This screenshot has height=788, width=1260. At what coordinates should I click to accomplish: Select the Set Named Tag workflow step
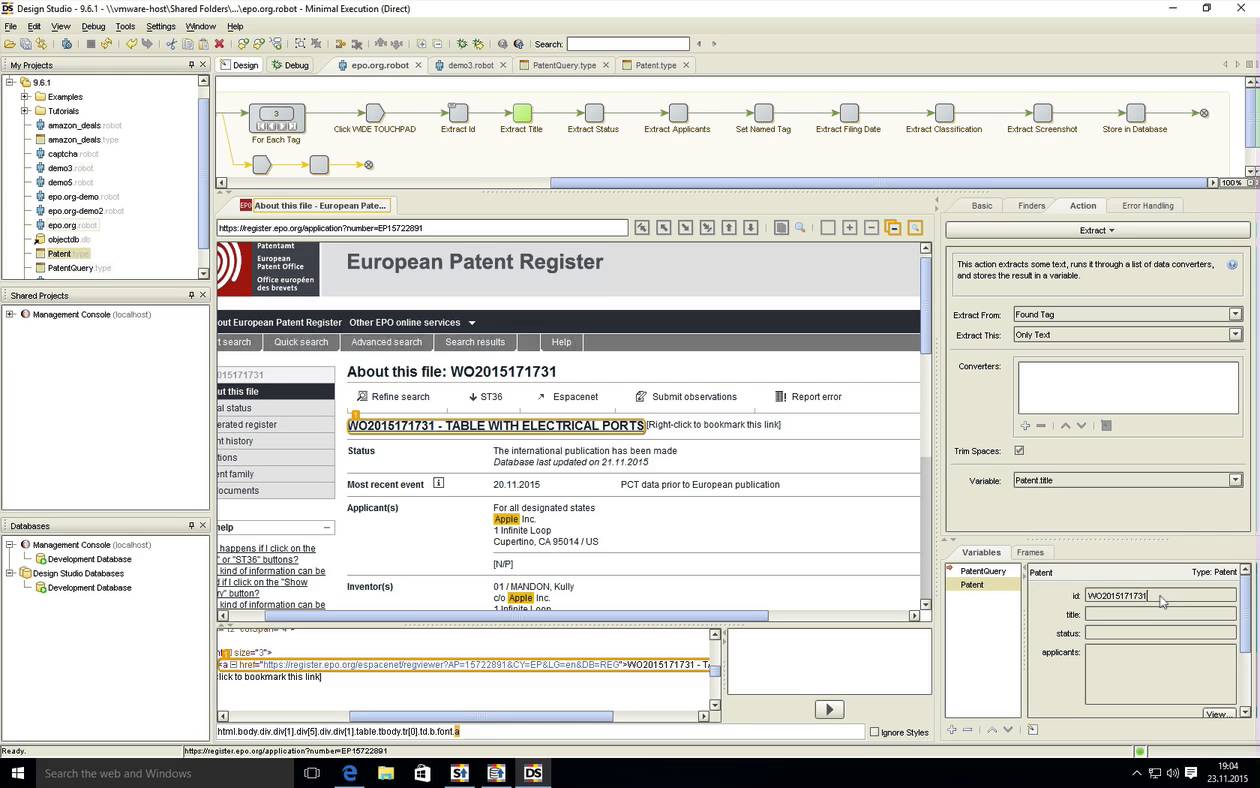pyautogui.click(x=764, y=113)
